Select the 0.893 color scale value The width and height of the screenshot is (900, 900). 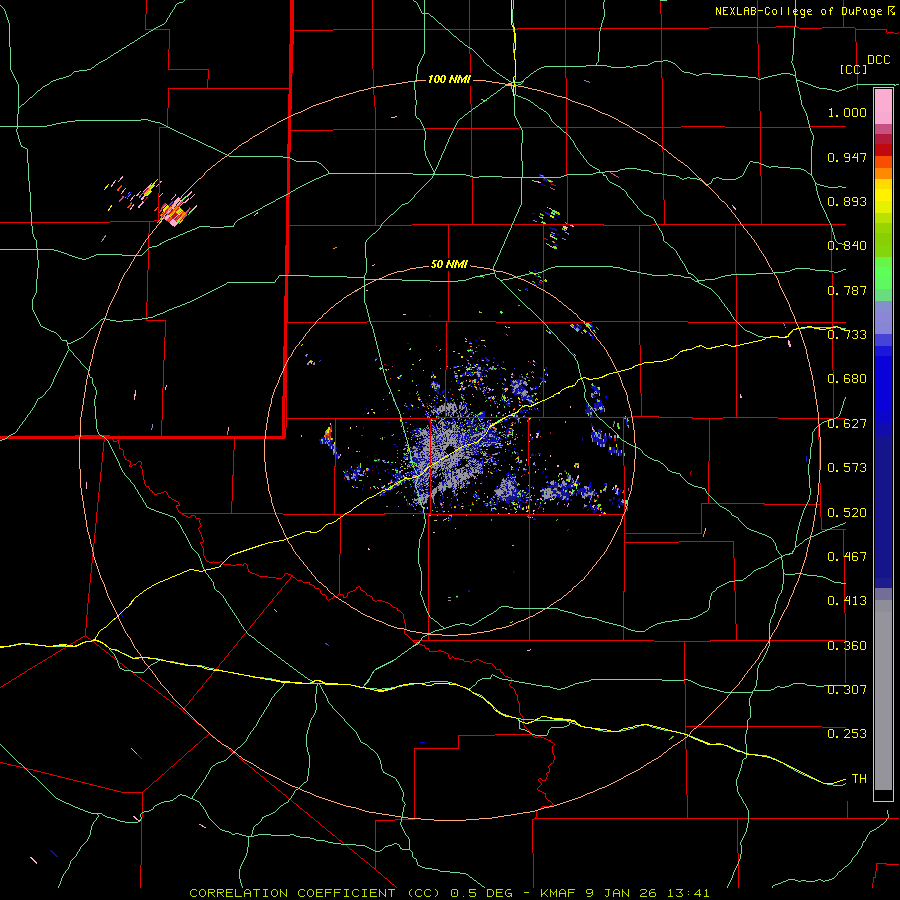pyautogui.click(x=847, y=201)
